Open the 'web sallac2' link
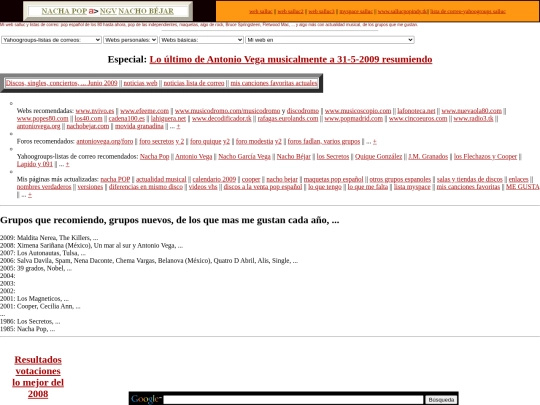 tap(290, 11)
